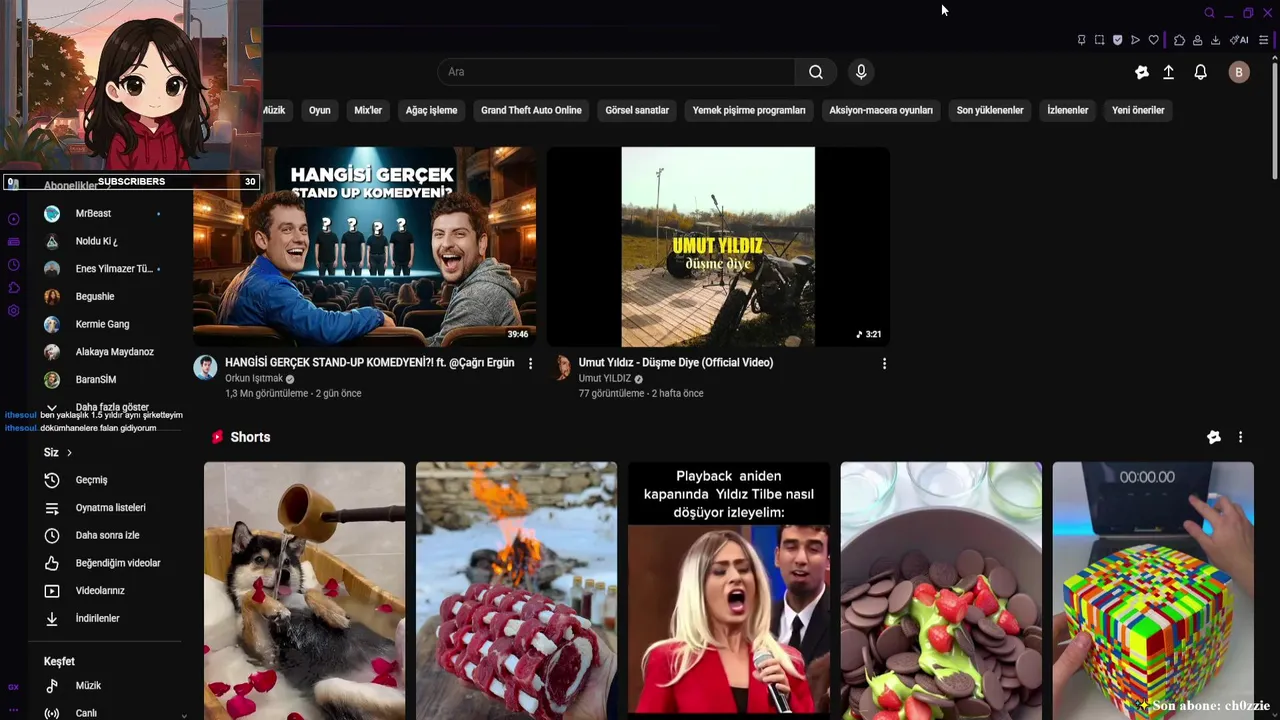The height and width of the screenshot is (720, 1280).
Task: Toggle the browser ad blocker shield
Action: 1117,40
